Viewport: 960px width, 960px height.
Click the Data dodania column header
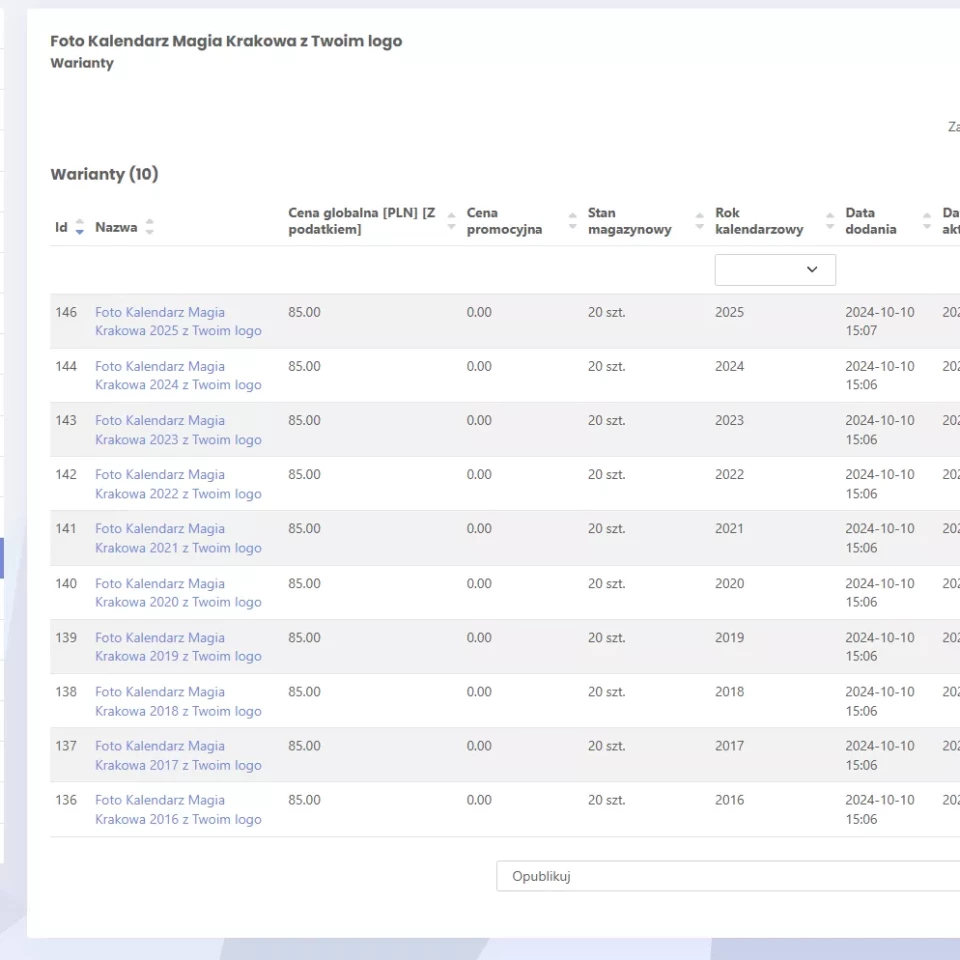click(871, 221)
